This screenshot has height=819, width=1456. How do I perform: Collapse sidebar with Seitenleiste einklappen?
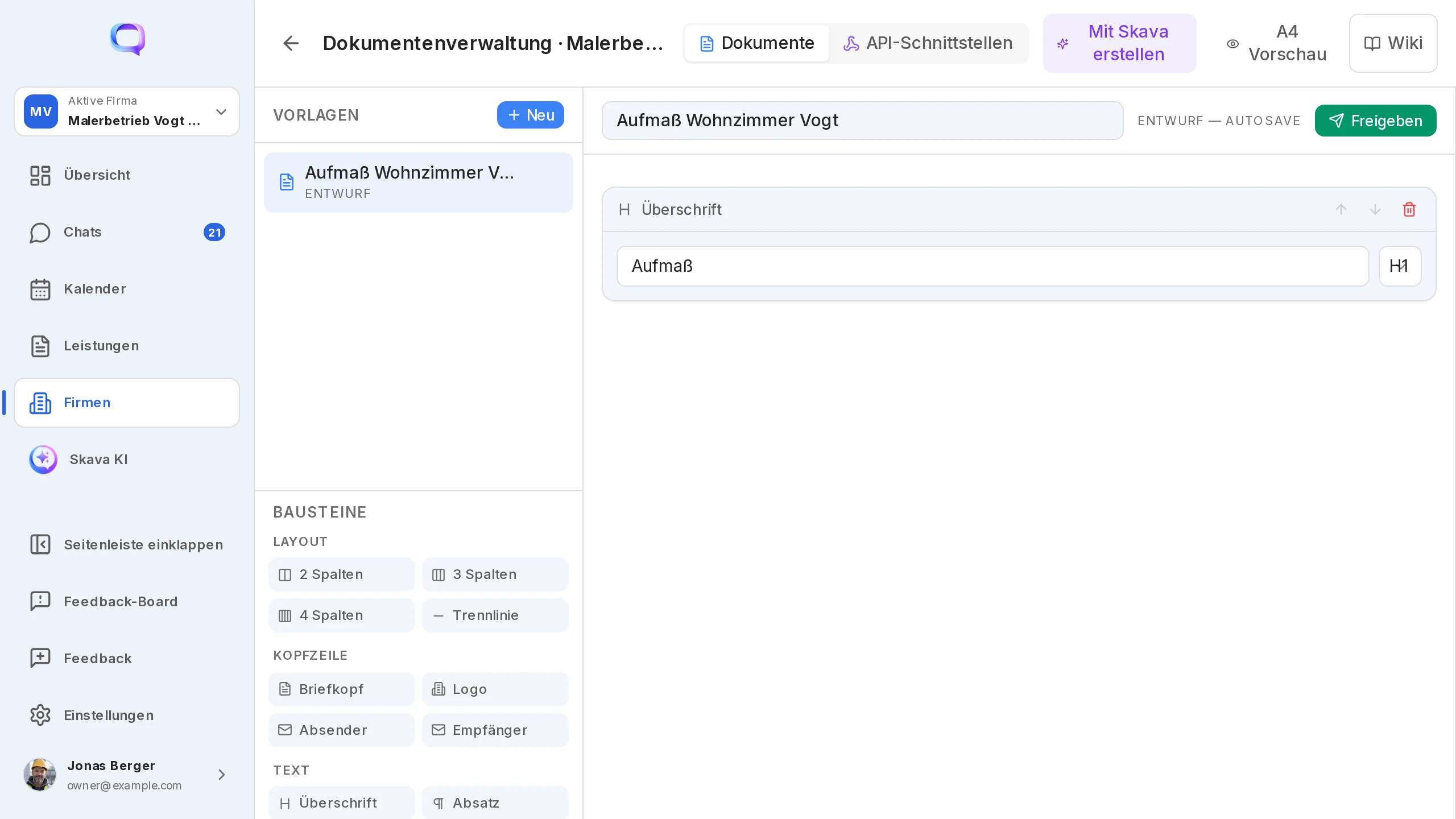(x=127, y=545)
